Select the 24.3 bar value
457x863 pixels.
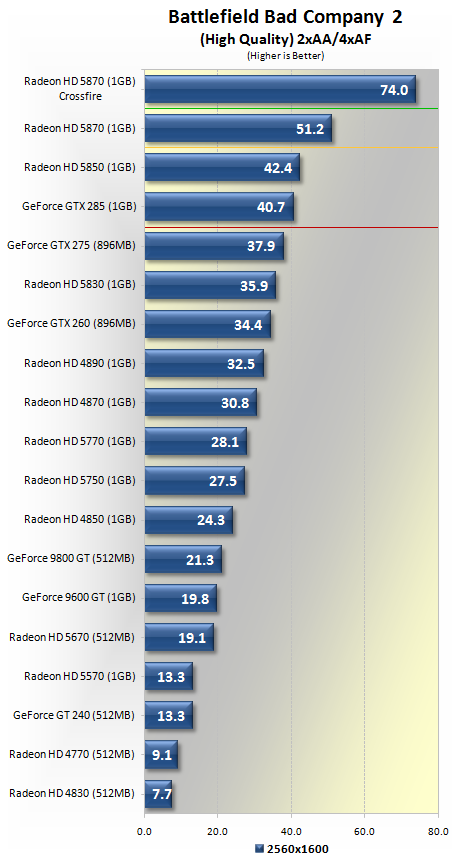coord(211,521)
